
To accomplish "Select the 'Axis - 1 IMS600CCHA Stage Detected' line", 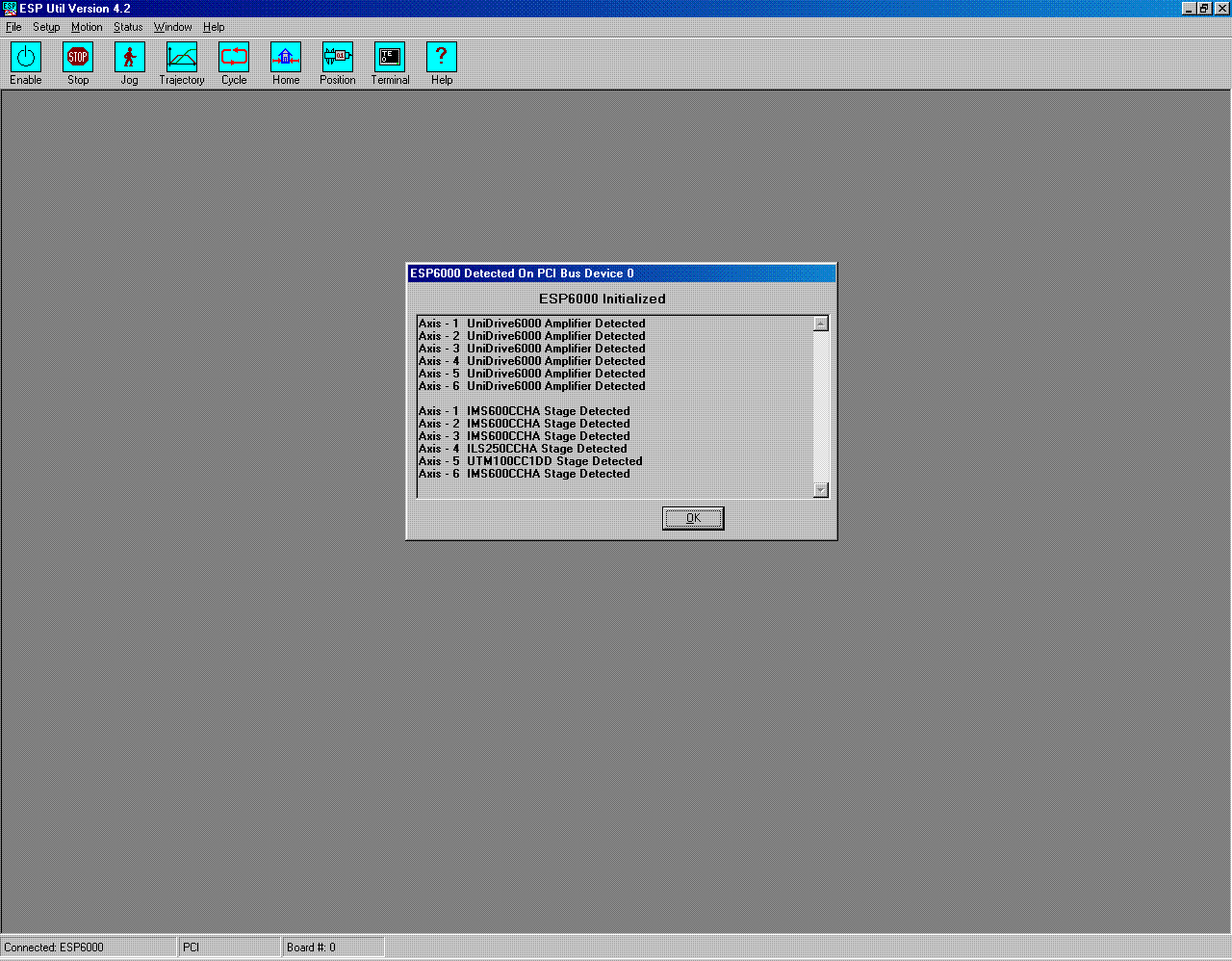I will point(525,411).
